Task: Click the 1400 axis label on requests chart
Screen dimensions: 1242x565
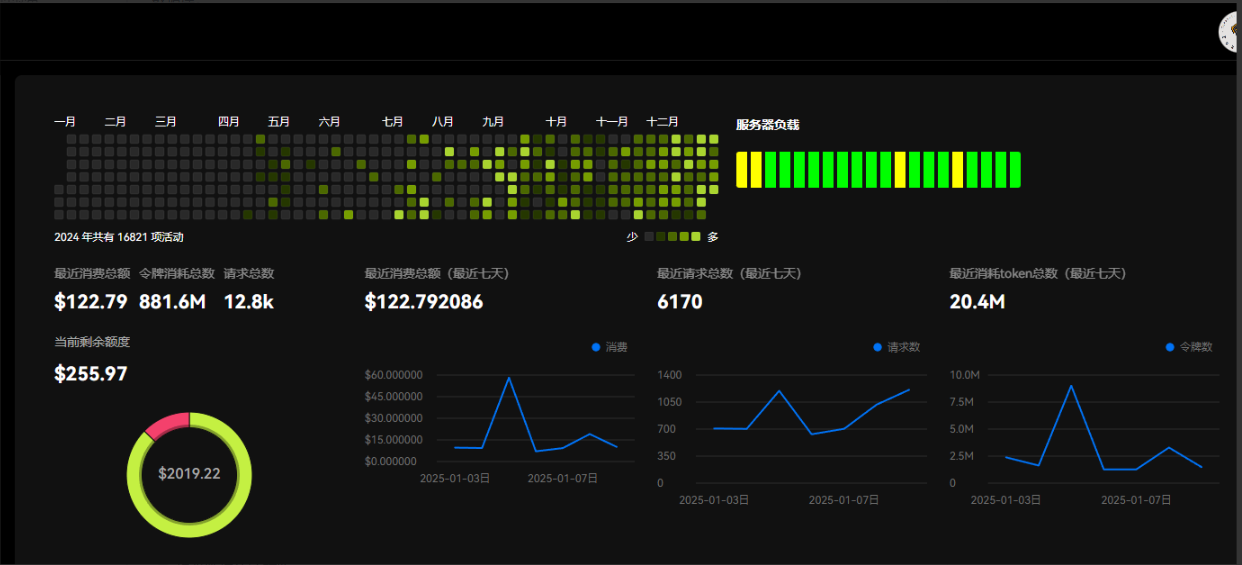Action: click(x=669, y=374)
